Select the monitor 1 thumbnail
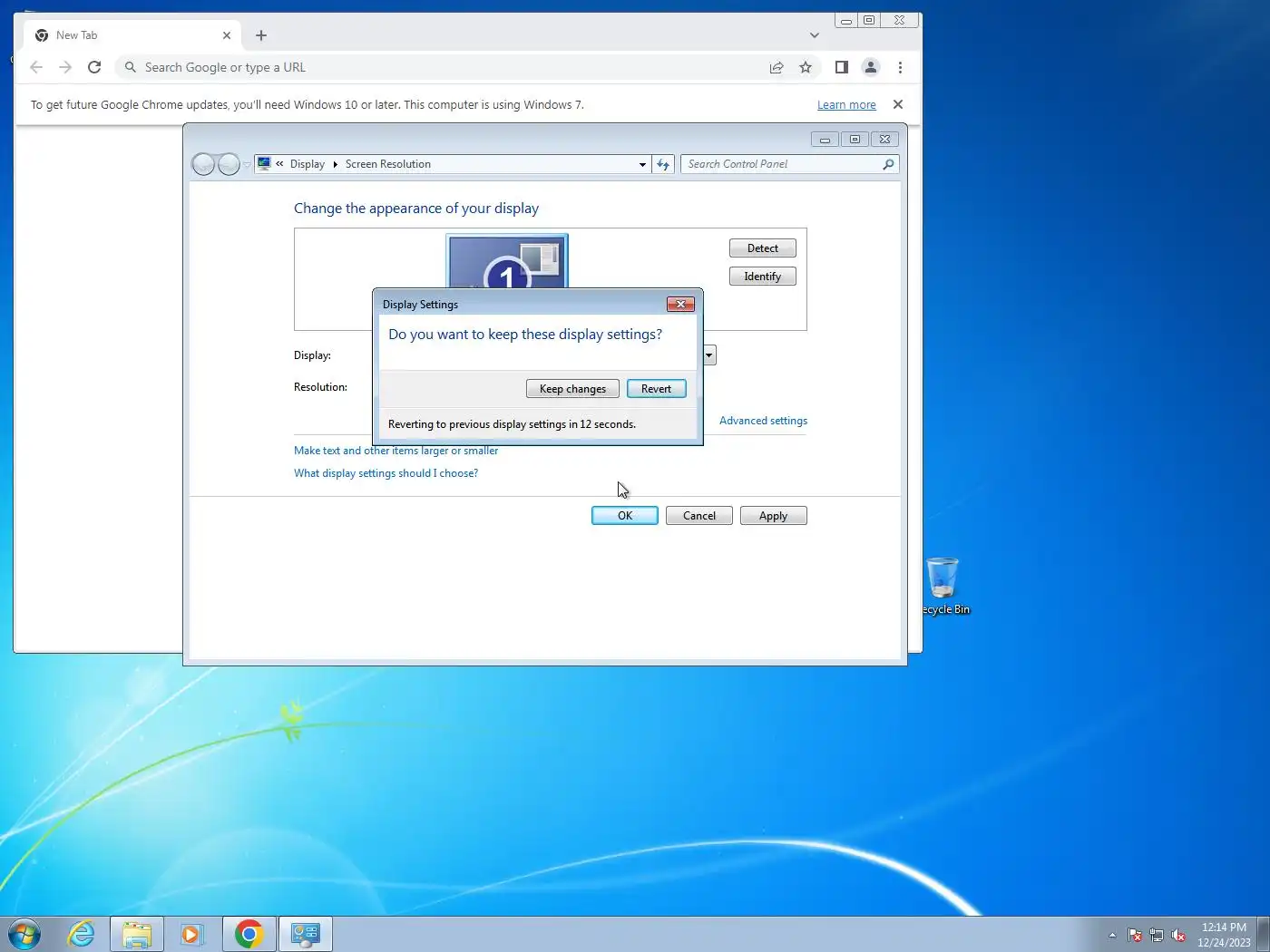The height and width of the screenshot is (952, 1270). click(507, 262)
